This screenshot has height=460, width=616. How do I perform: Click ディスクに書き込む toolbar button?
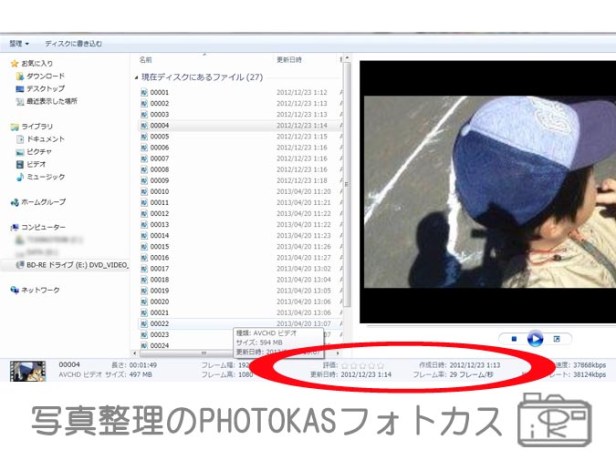(73, 44)
